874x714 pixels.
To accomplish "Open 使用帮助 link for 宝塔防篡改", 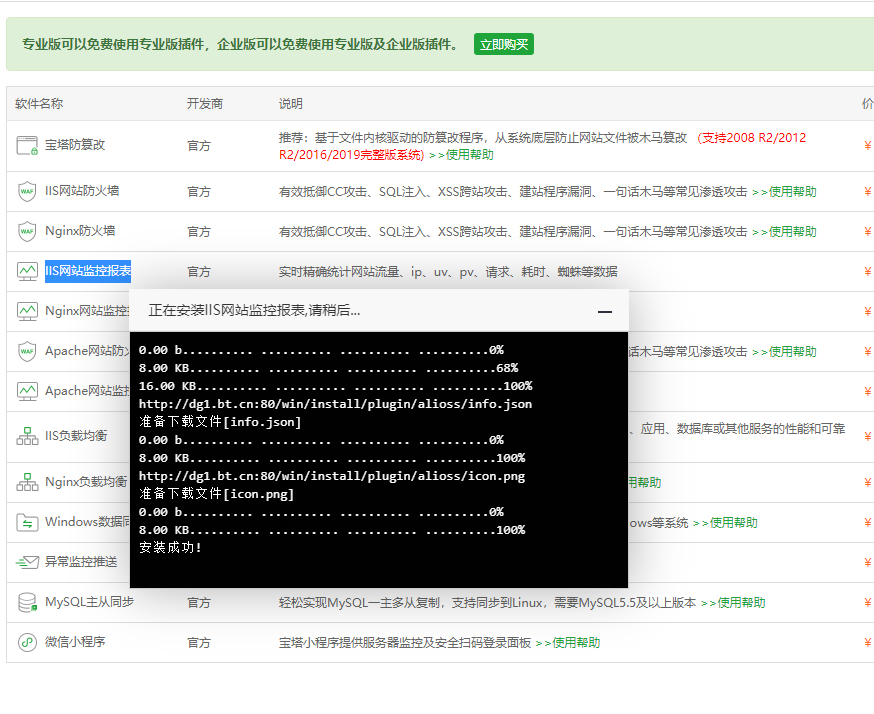I will point(462,154).
